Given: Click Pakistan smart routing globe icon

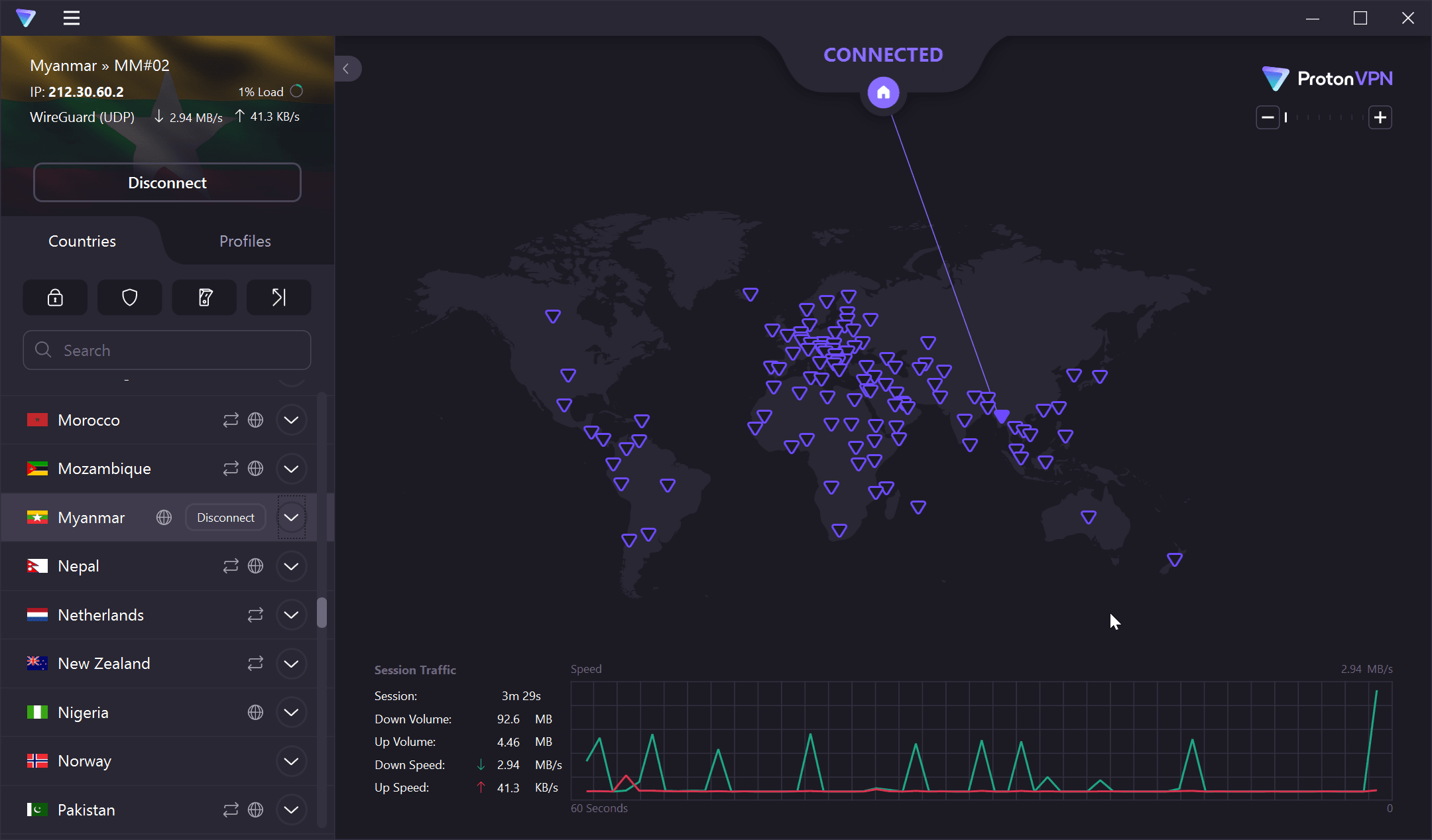Looking at the screenshot, I should [x=255, y=810].
